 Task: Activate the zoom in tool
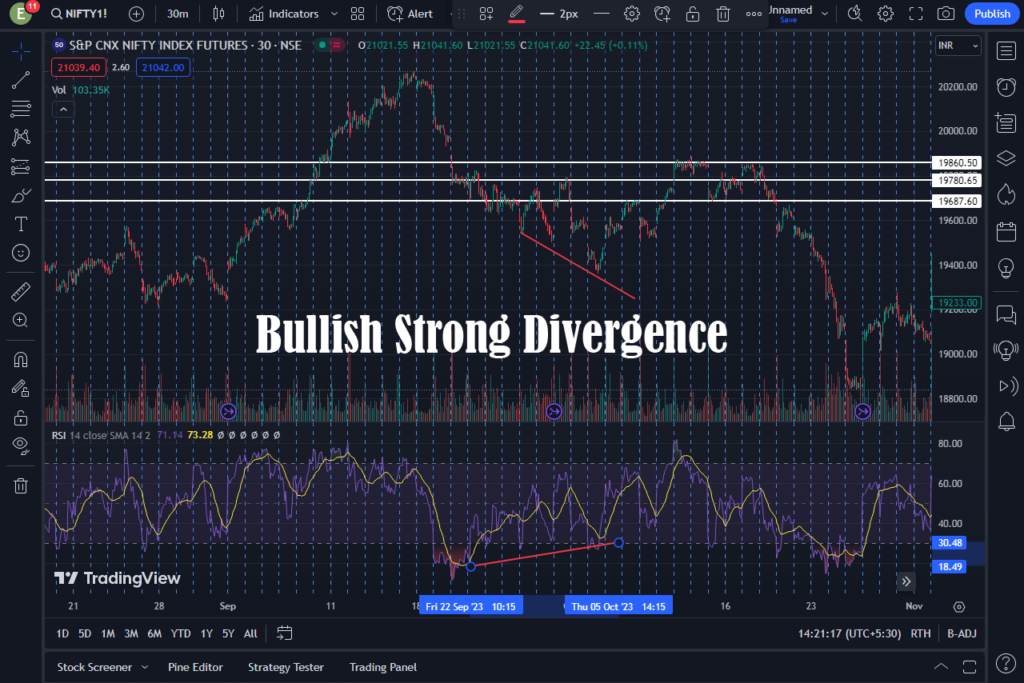click(x=21, y=320)
